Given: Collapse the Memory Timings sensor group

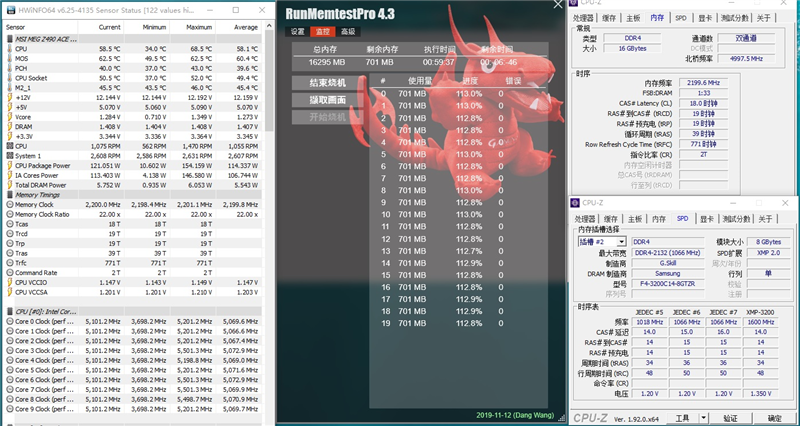Looking at the screenshot, I should (x=10, y=195).
